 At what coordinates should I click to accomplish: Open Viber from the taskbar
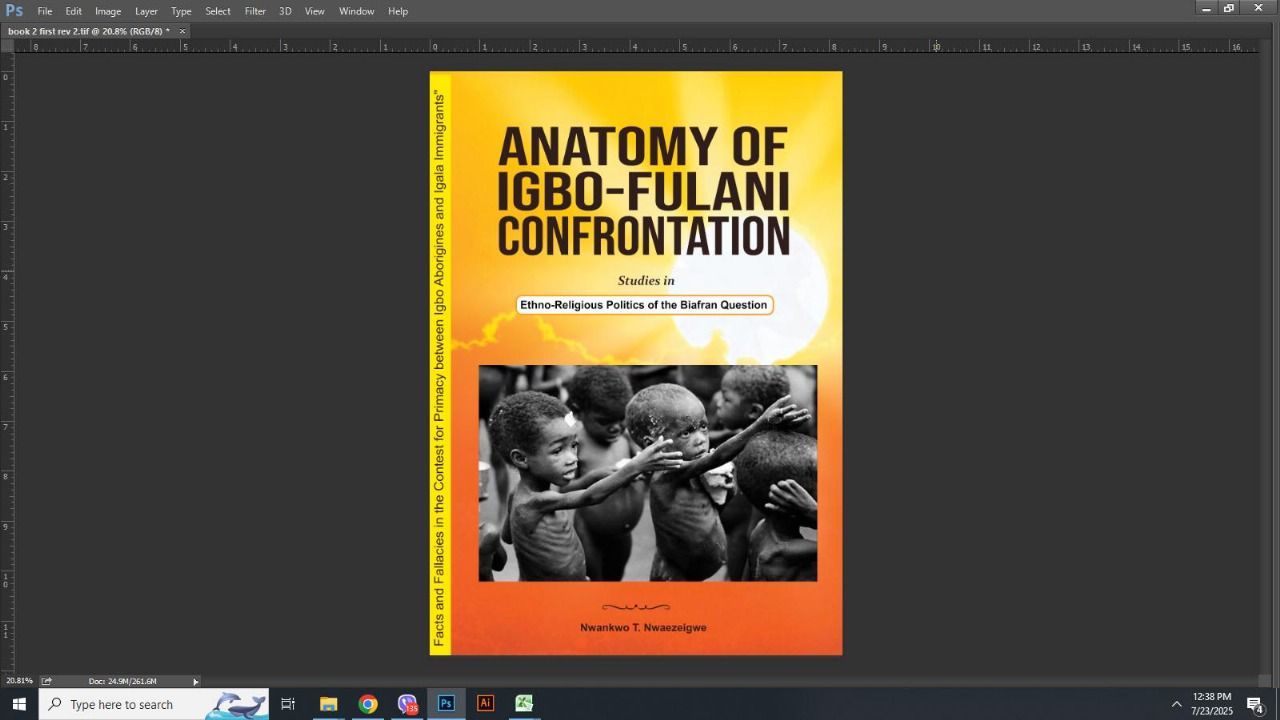coord(407,704)
